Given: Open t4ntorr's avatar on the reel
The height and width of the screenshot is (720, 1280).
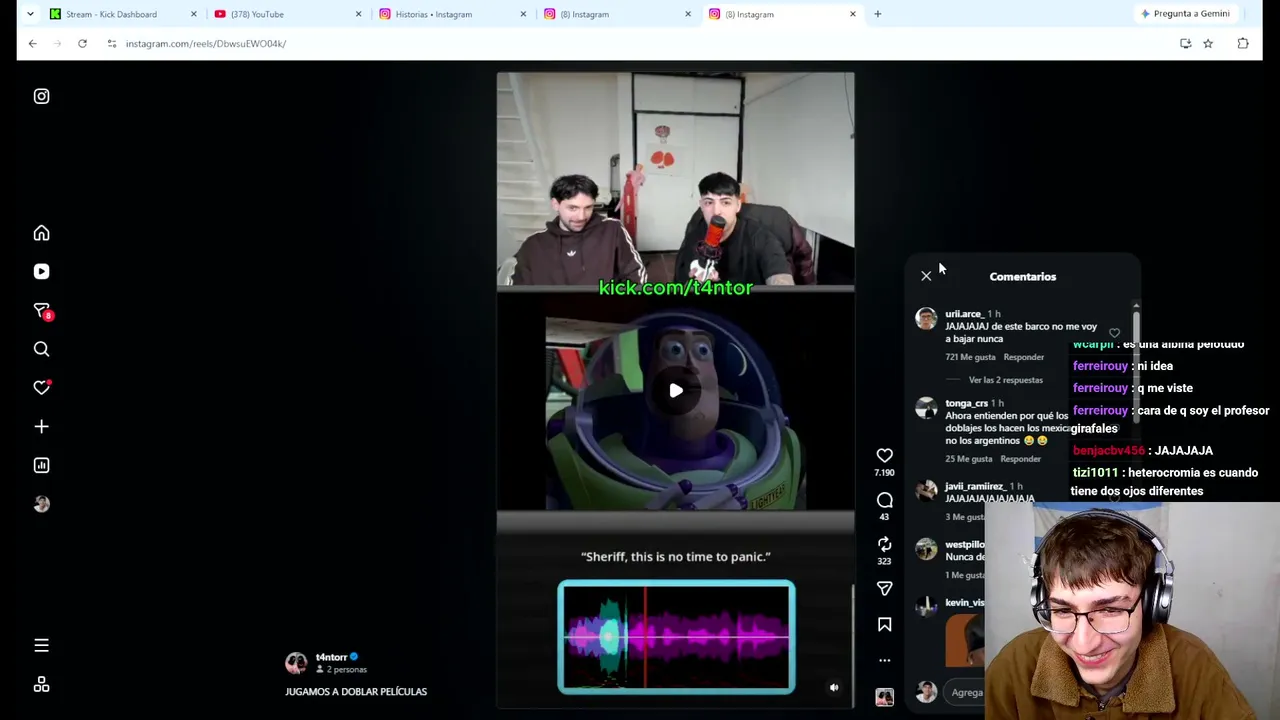Looking at the screenshot, I should click(x=297, y=663).
